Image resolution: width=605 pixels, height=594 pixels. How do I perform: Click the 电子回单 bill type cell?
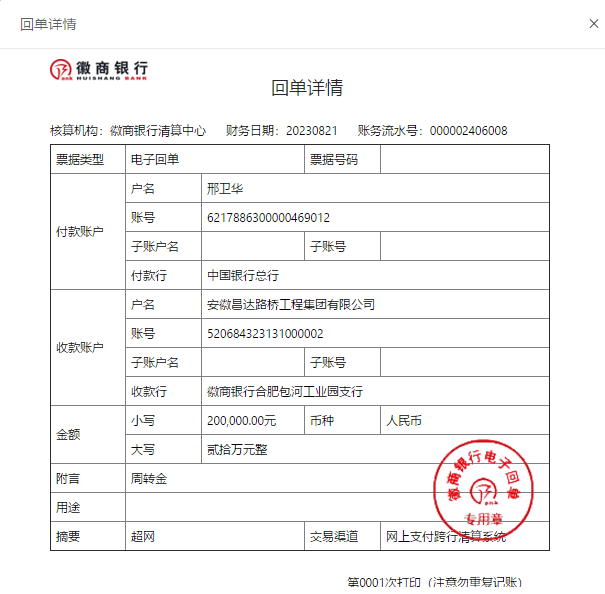point(155,159)
